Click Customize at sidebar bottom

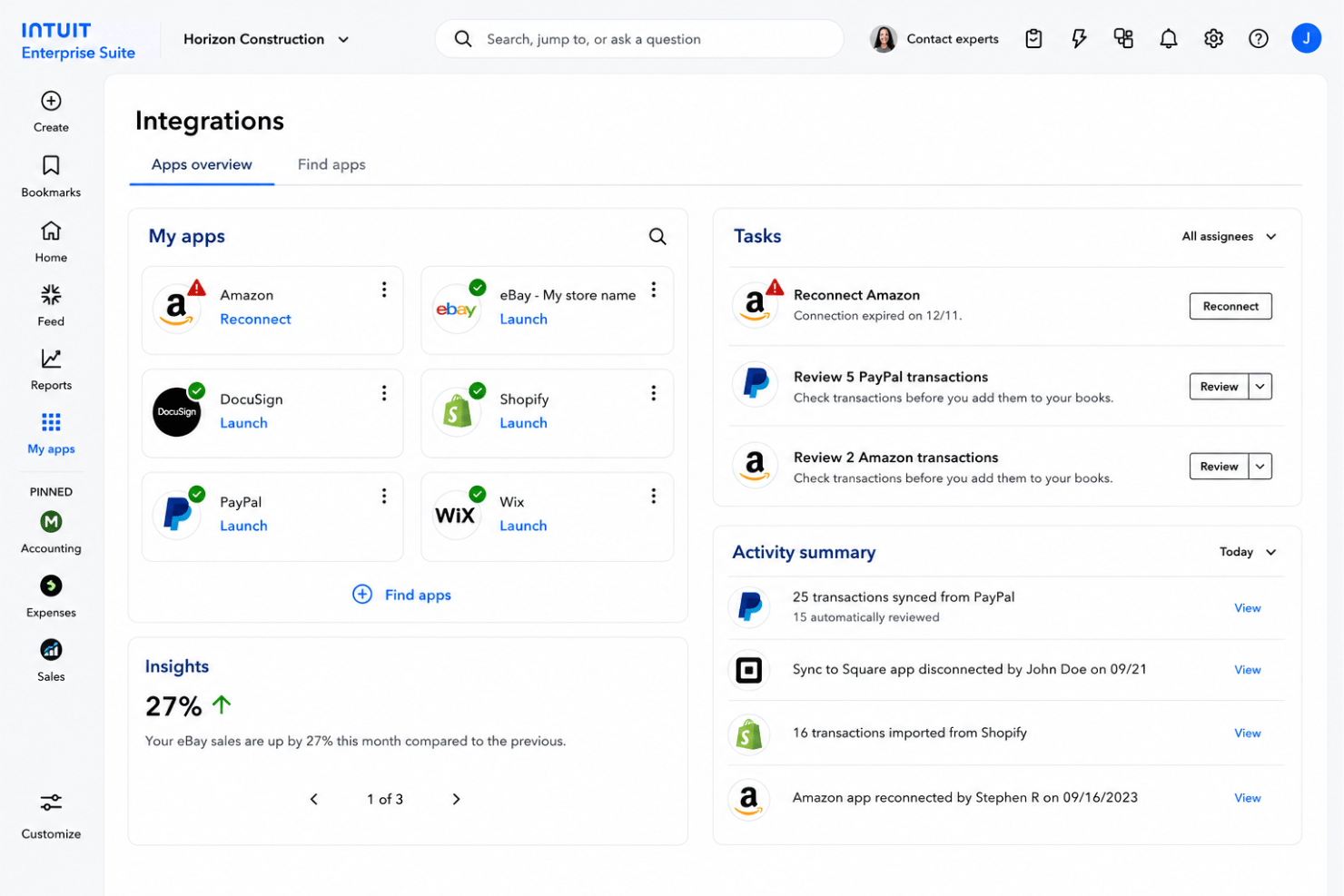[51, 815]
